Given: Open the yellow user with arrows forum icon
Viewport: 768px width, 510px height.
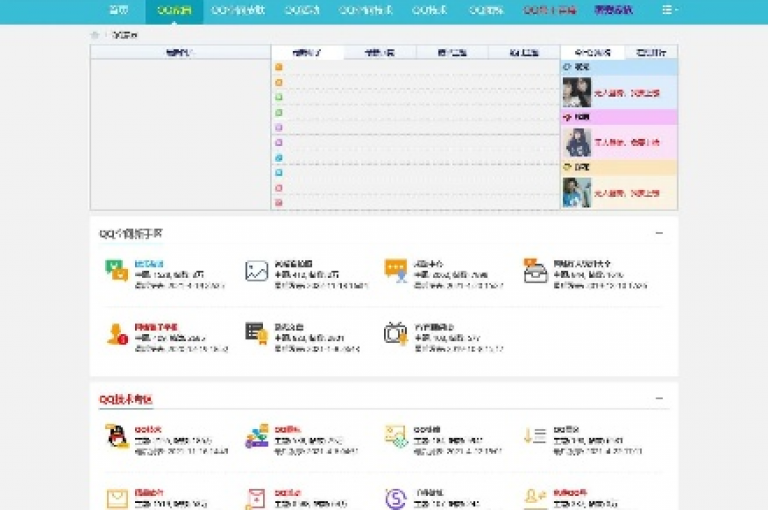Looking at the screenshot, I should [x=535, y=498].
